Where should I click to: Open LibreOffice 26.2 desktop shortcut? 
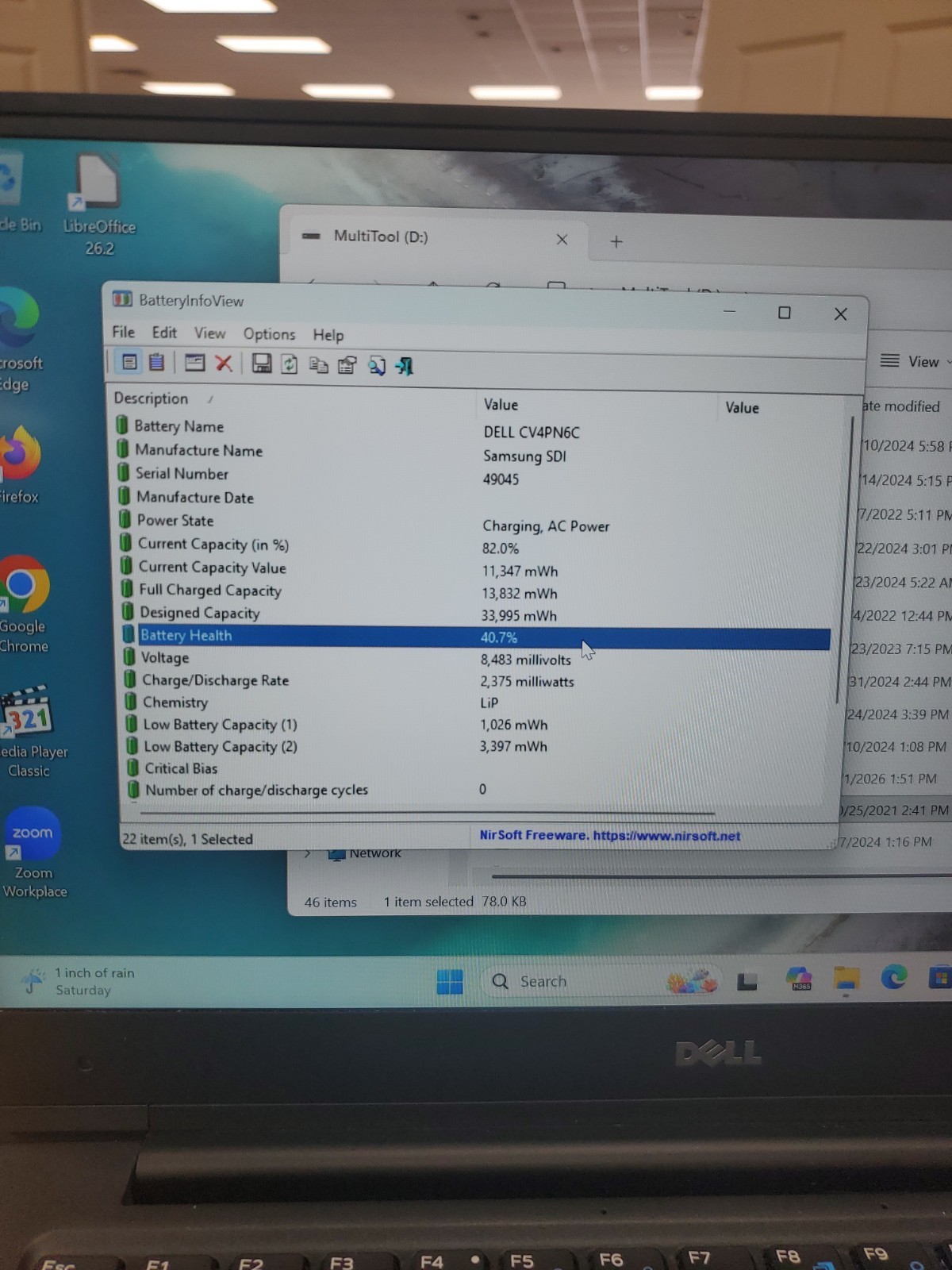point(98,205)
